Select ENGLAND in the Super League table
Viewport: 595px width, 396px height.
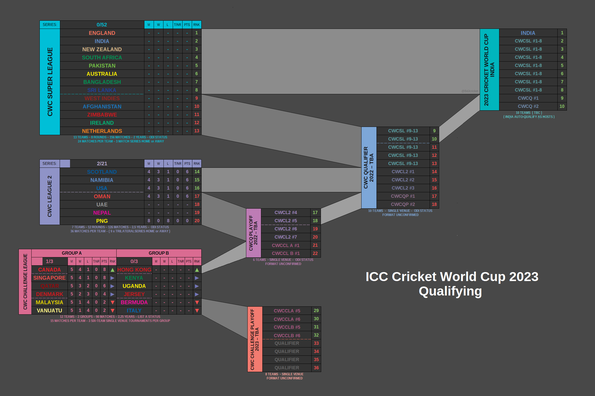[x=102, y=33]
